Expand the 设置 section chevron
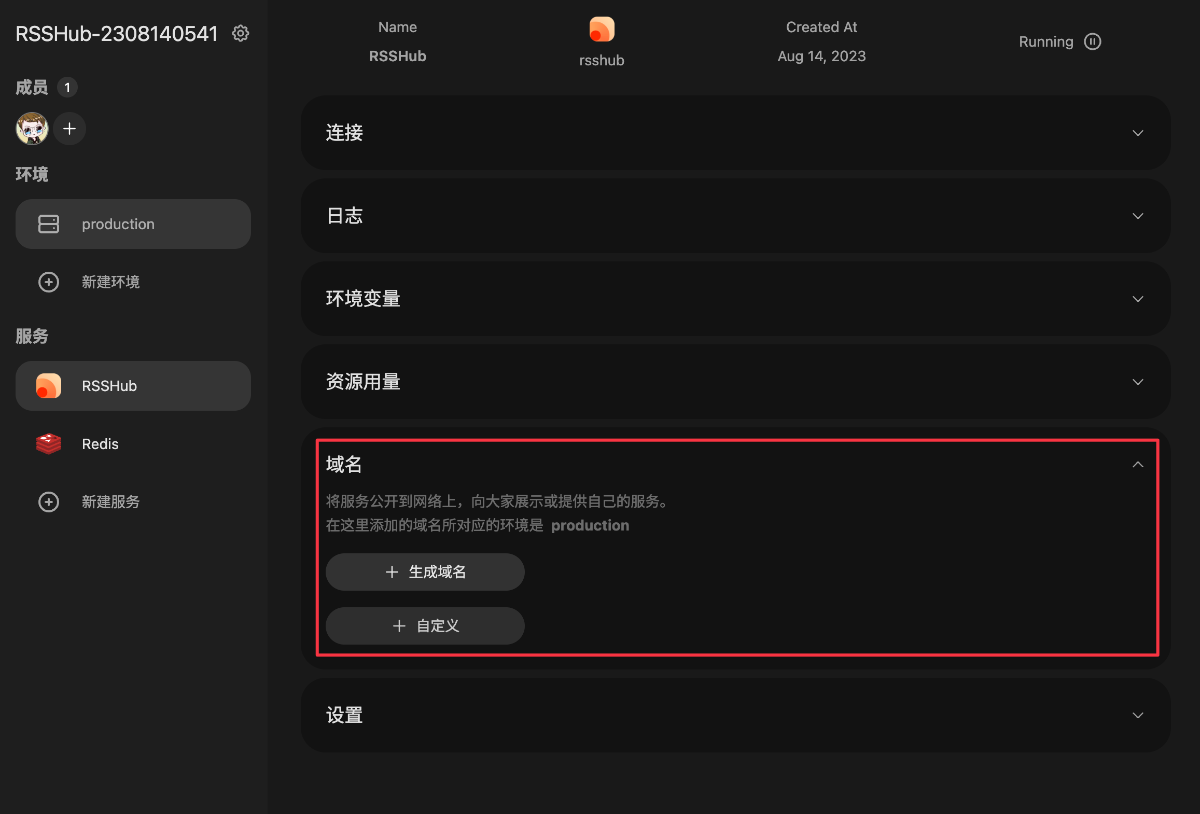This screenshot has width=1200, height=814. point(1137,715)
